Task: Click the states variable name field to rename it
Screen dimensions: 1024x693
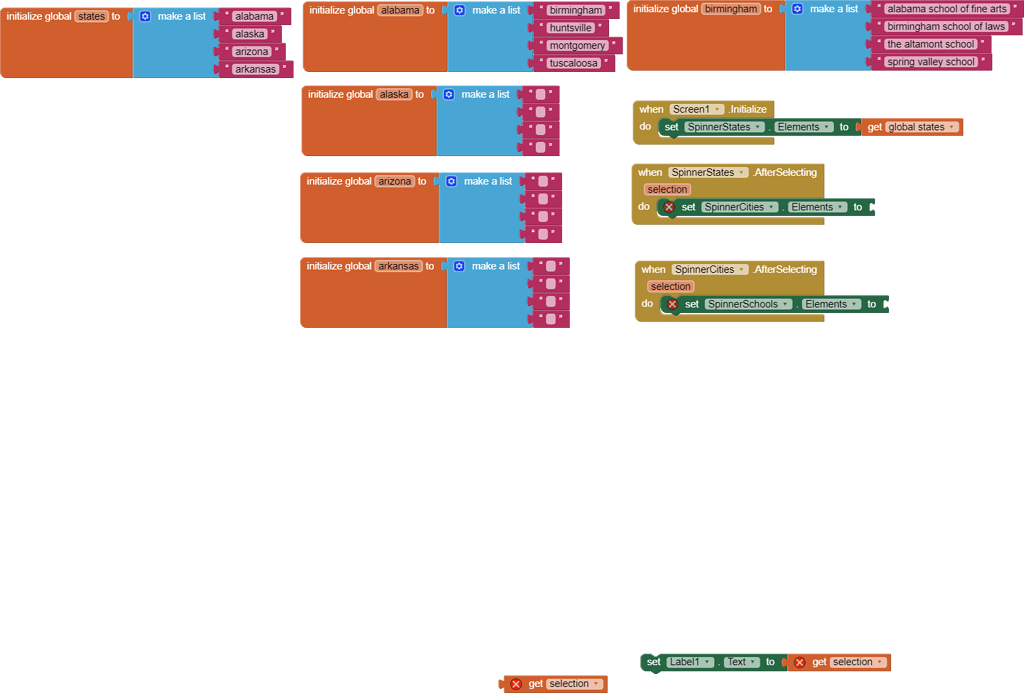Action: point(92,16)
